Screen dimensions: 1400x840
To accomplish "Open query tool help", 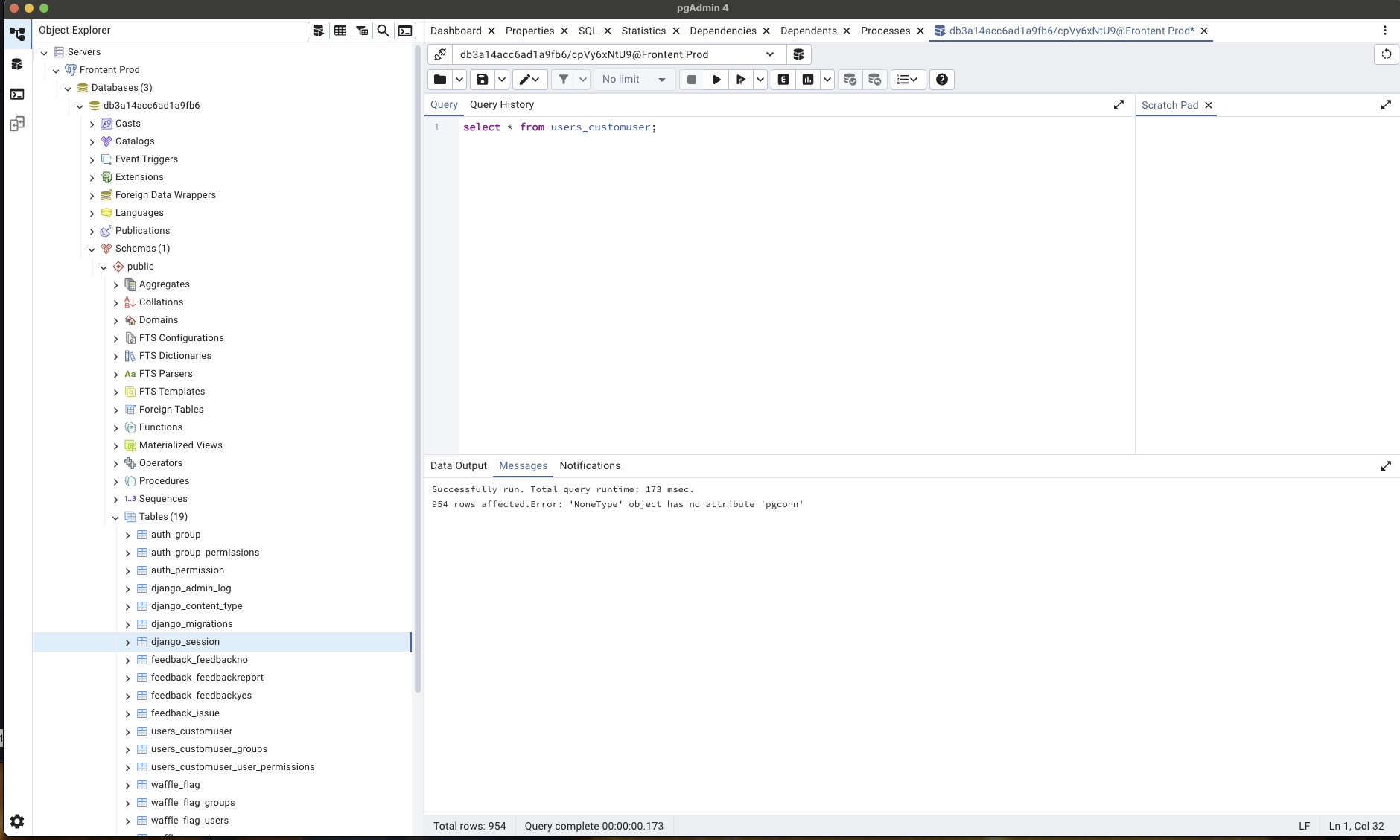I will click(942, 80).
